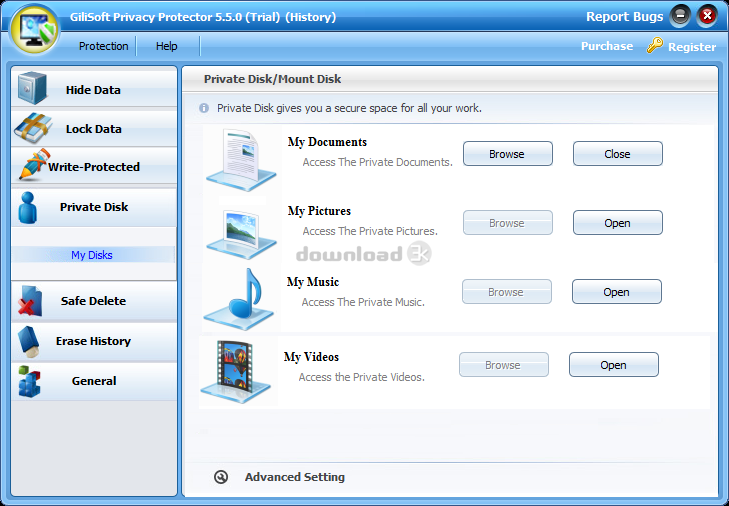Click the window title GiliSoft Privacy Protector
This screenshot has height=506, width=729.
pyautogui.click(x=203, y=17)
